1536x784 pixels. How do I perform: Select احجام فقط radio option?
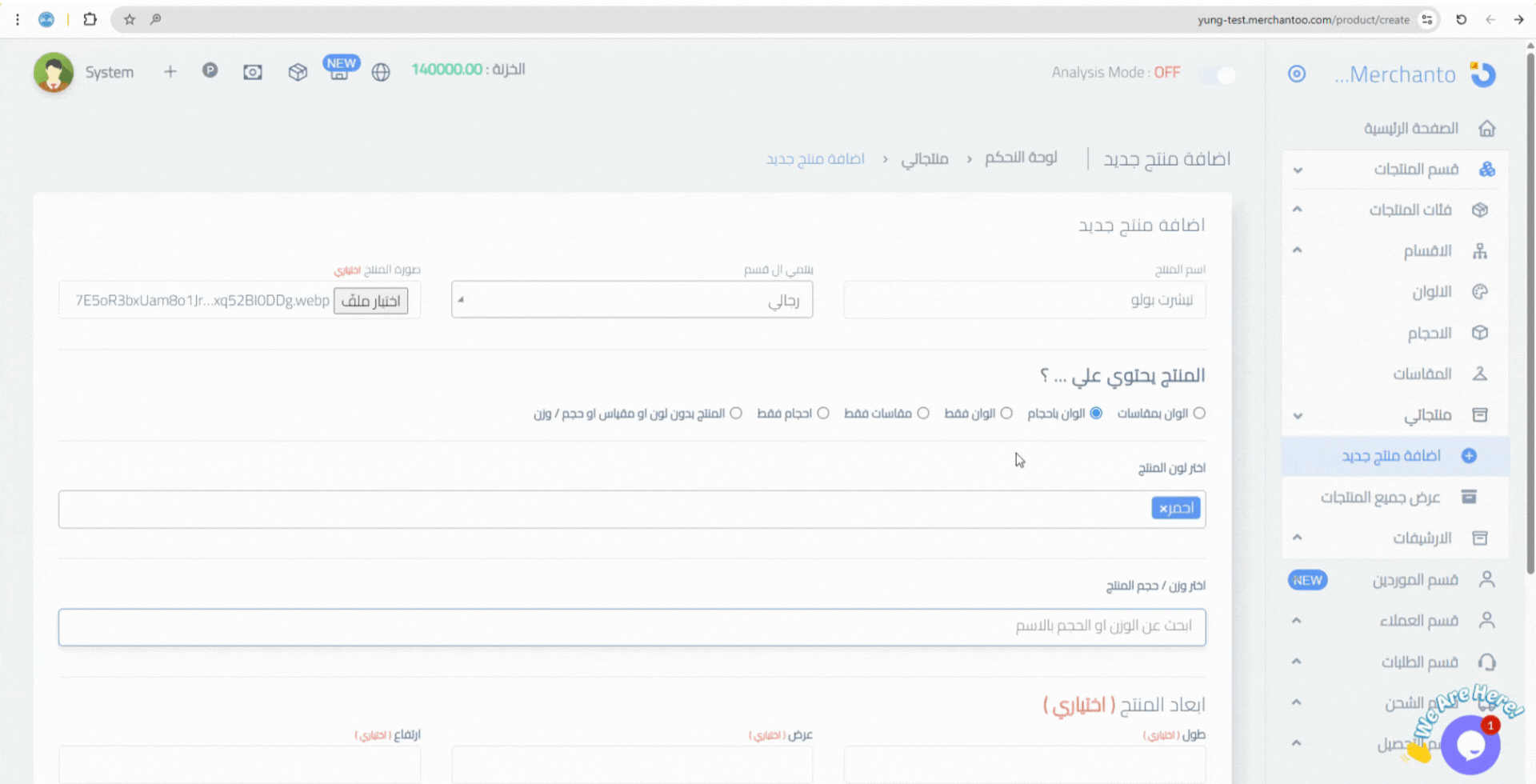tap(823, 414)
